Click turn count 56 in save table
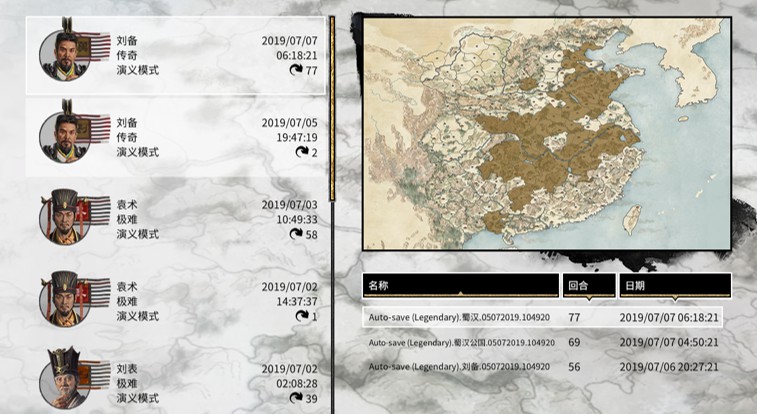Screen dimensions: 757x414 [574, 367]
